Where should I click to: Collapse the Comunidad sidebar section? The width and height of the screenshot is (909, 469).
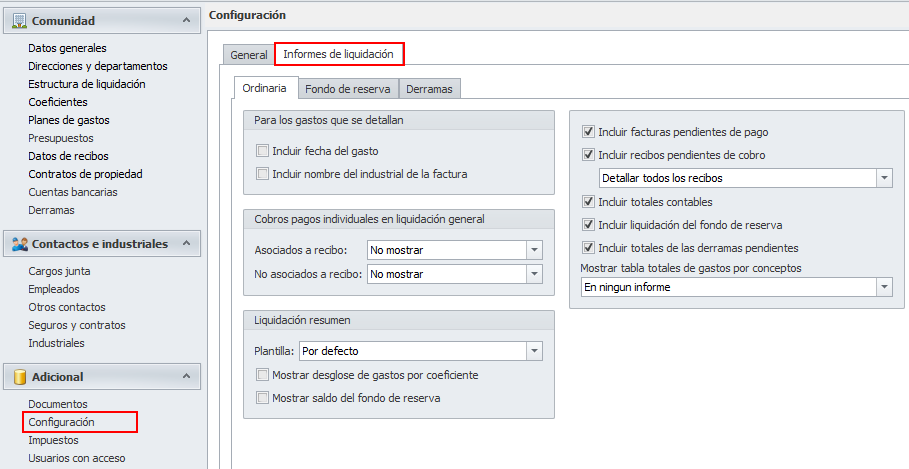[184, 20]
